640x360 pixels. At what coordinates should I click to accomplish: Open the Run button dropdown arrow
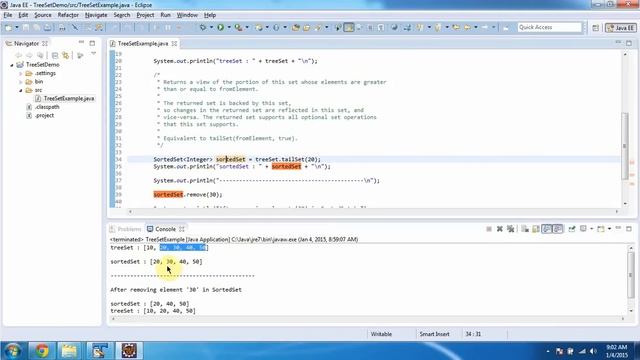(229, 27)
